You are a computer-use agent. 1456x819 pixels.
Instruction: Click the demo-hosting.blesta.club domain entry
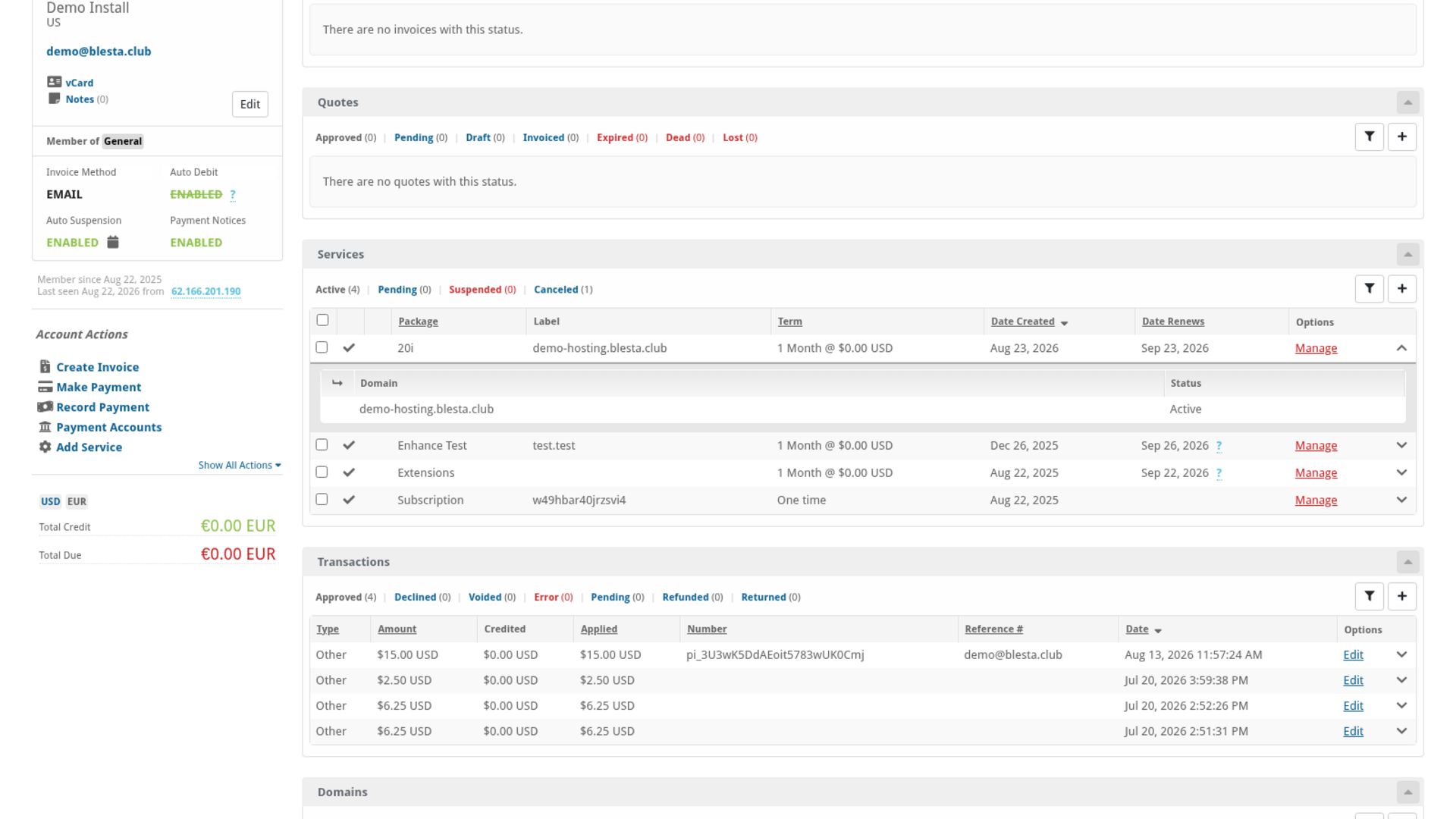[426, 409]
